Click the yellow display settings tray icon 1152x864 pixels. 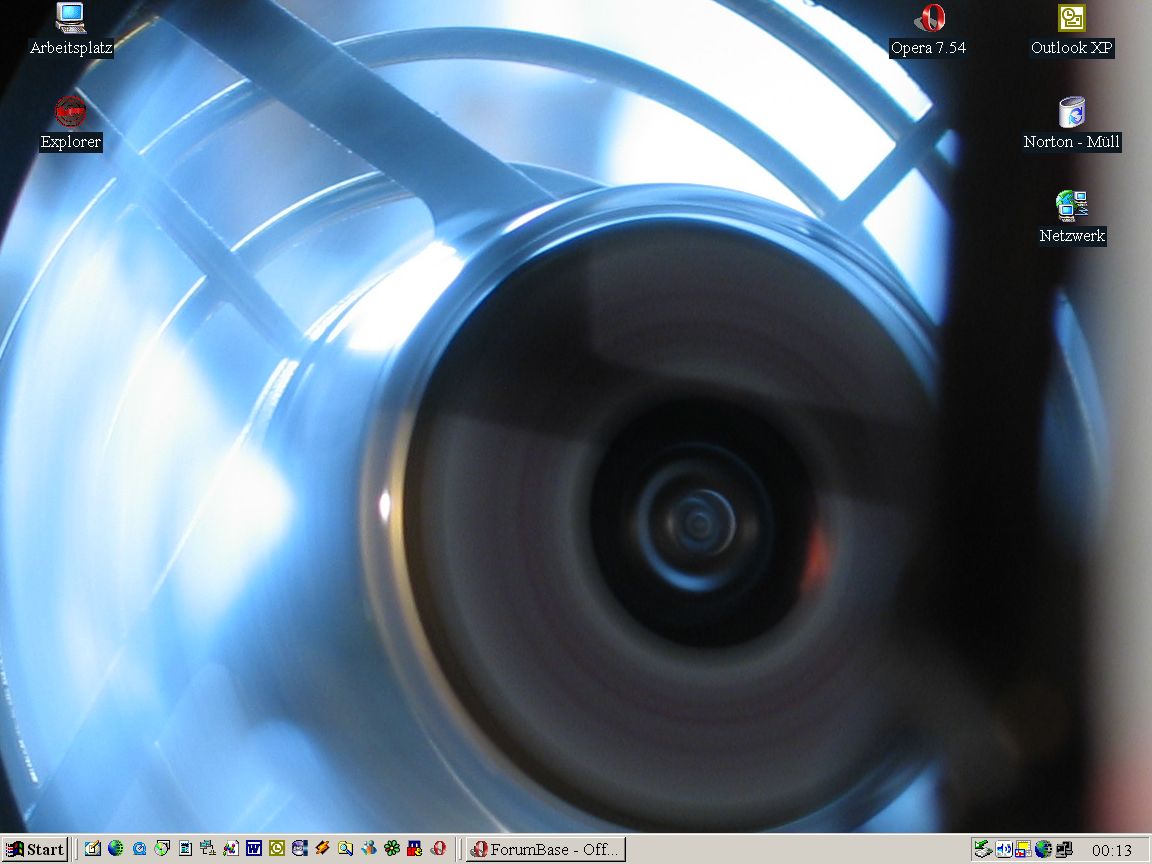coord(1023,850)
